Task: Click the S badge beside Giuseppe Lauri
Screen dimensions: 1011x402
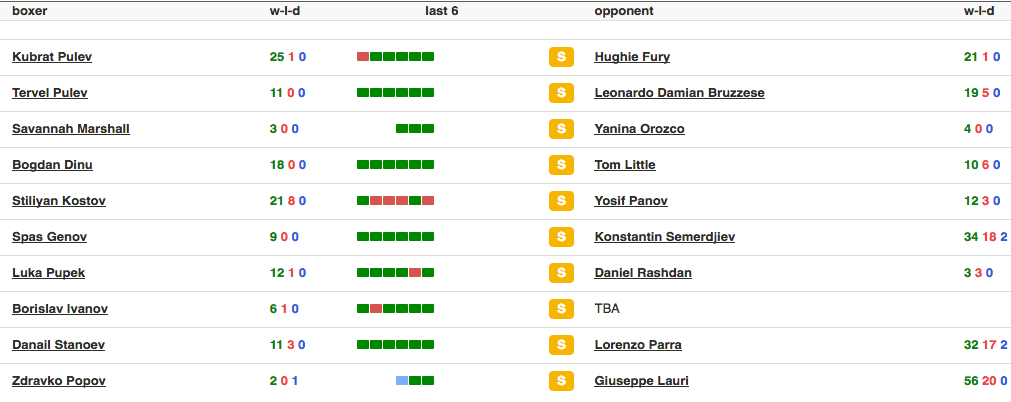Action: coord(561,381)
